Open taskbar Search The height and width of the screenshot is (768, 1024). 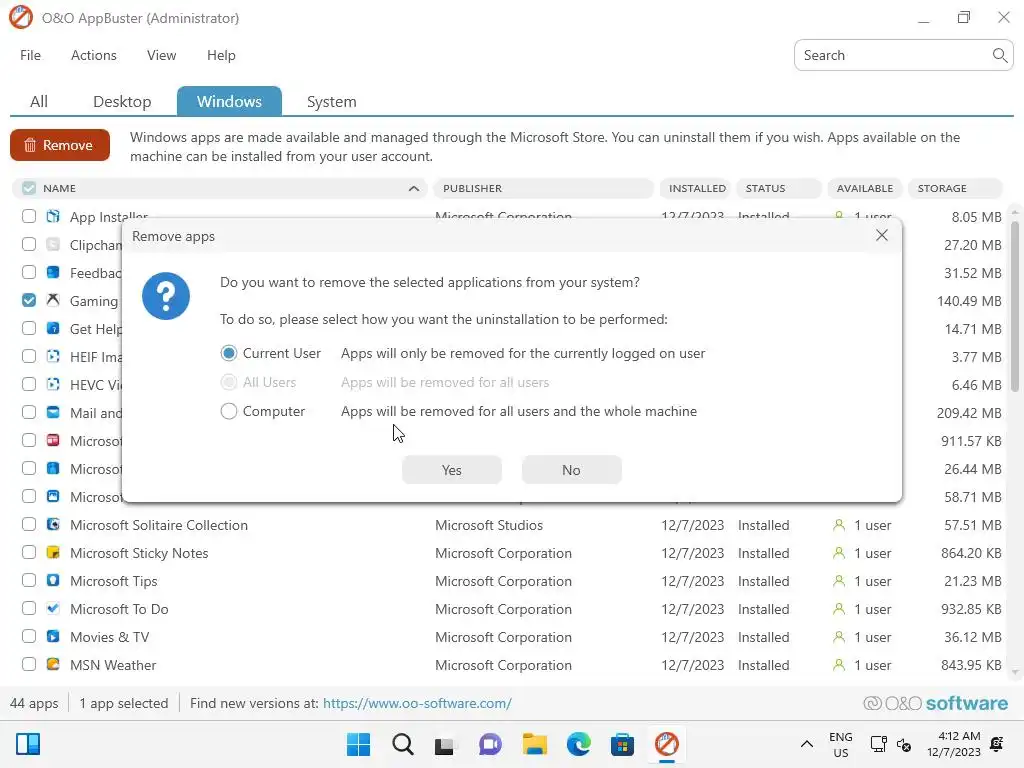(402, 744)
